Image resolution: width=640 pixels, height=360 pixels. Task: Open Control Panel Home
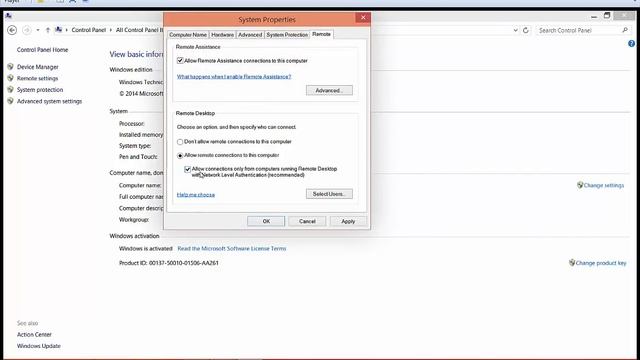(42, 50)
